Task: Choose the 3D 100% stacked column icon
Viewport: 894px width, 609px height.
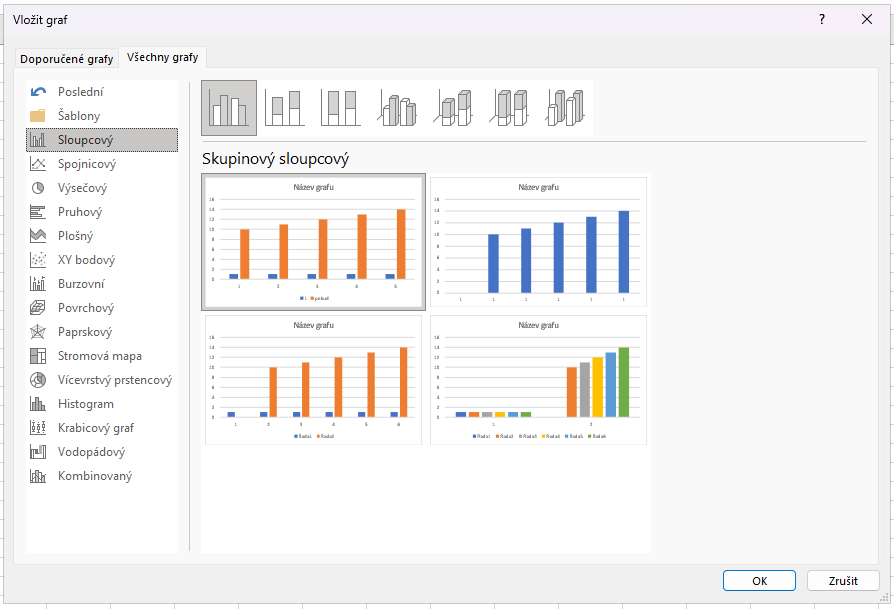Action: point(509,108)
